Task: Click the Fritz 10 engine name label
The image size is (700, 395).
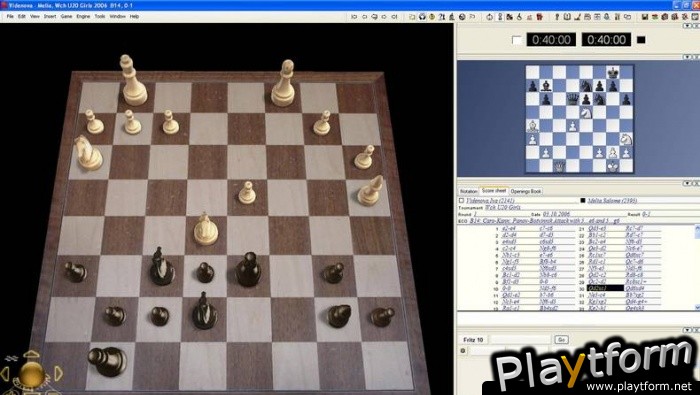Action: [473, 340]
